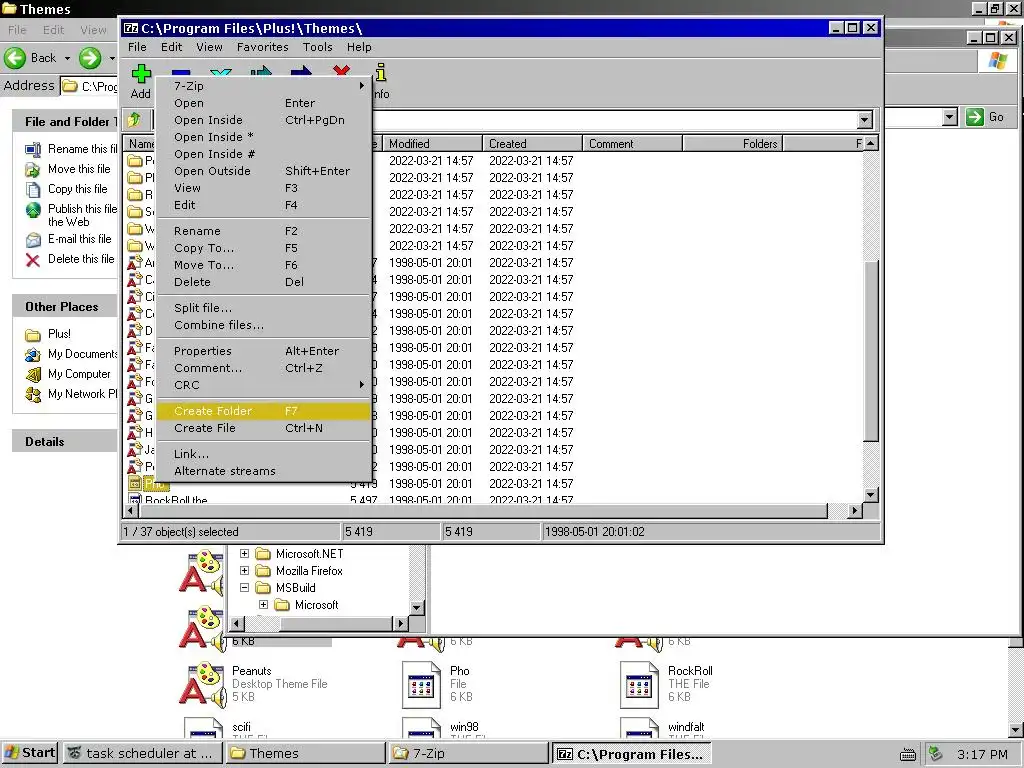Click the Details panel header
This screenshot has width=1024, height=768.
[x=65, y=441]
